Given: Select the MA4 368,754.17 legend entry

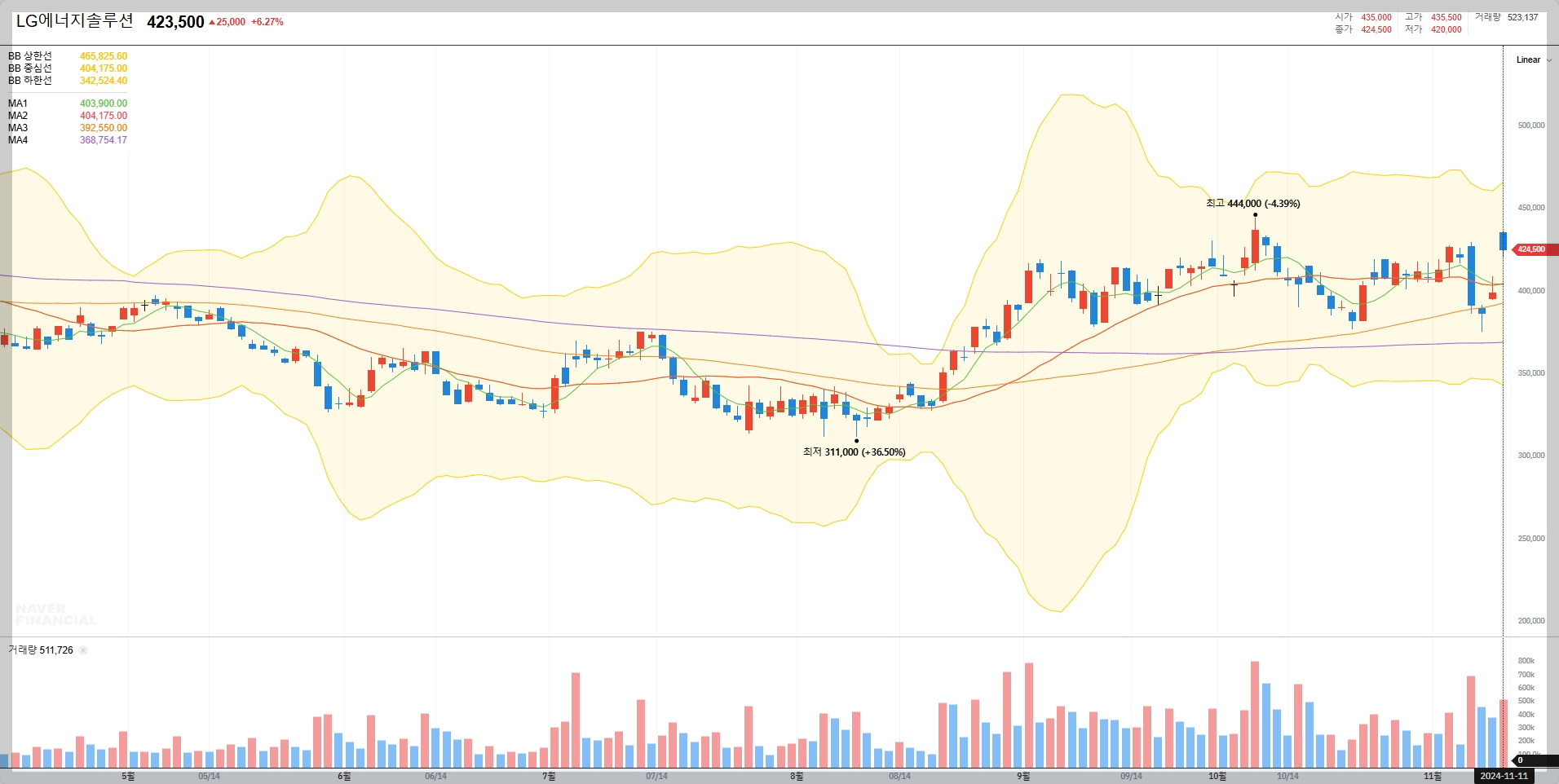Looking at the screenshot, I should [x=68, y=140].
